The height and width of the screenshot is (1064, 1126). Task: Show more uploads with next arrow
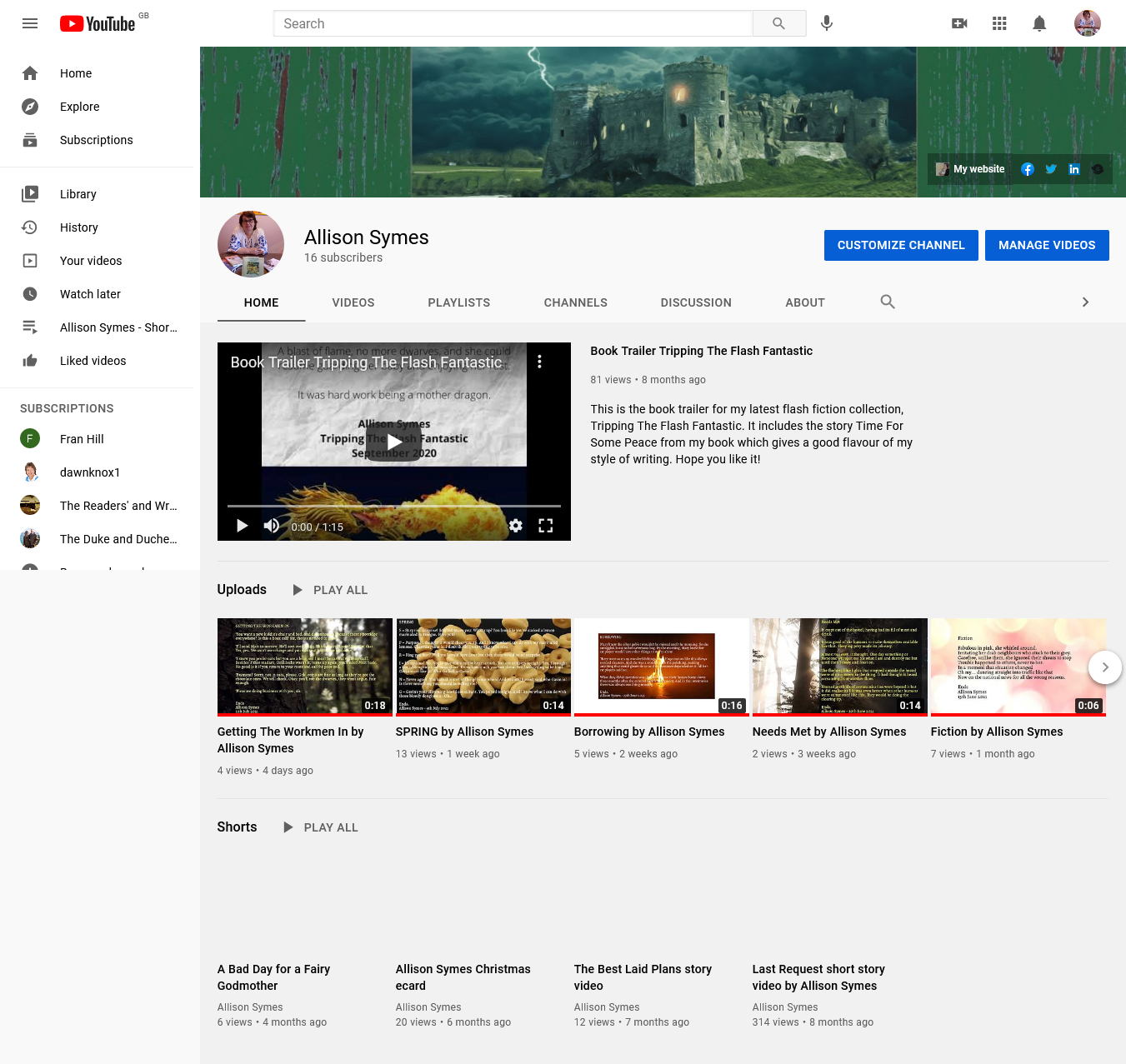pyautogui.click(x=1104, y=667)
